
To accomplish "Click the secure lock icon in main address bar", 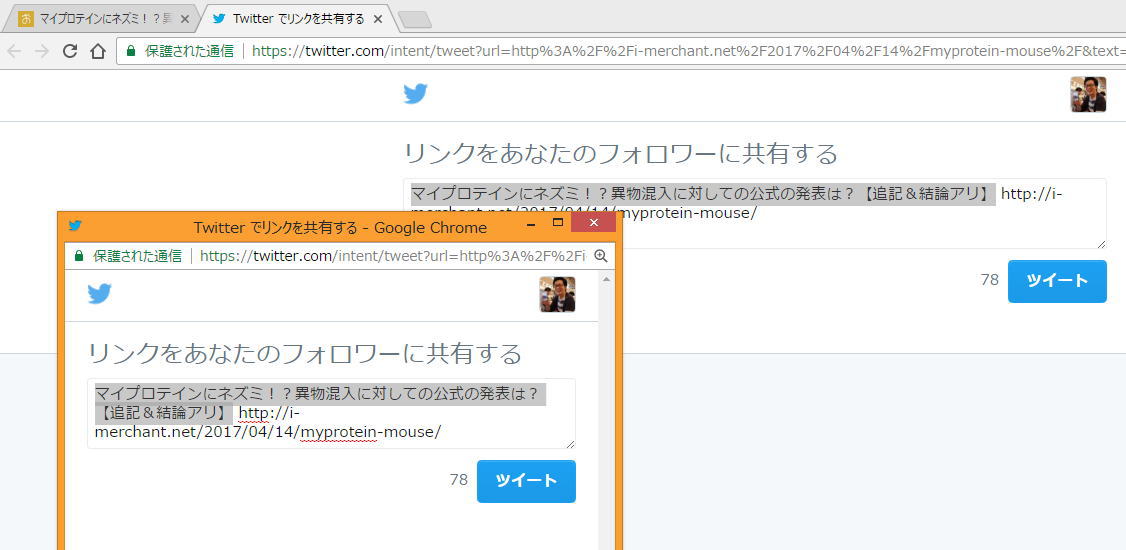I will [131, 51].
